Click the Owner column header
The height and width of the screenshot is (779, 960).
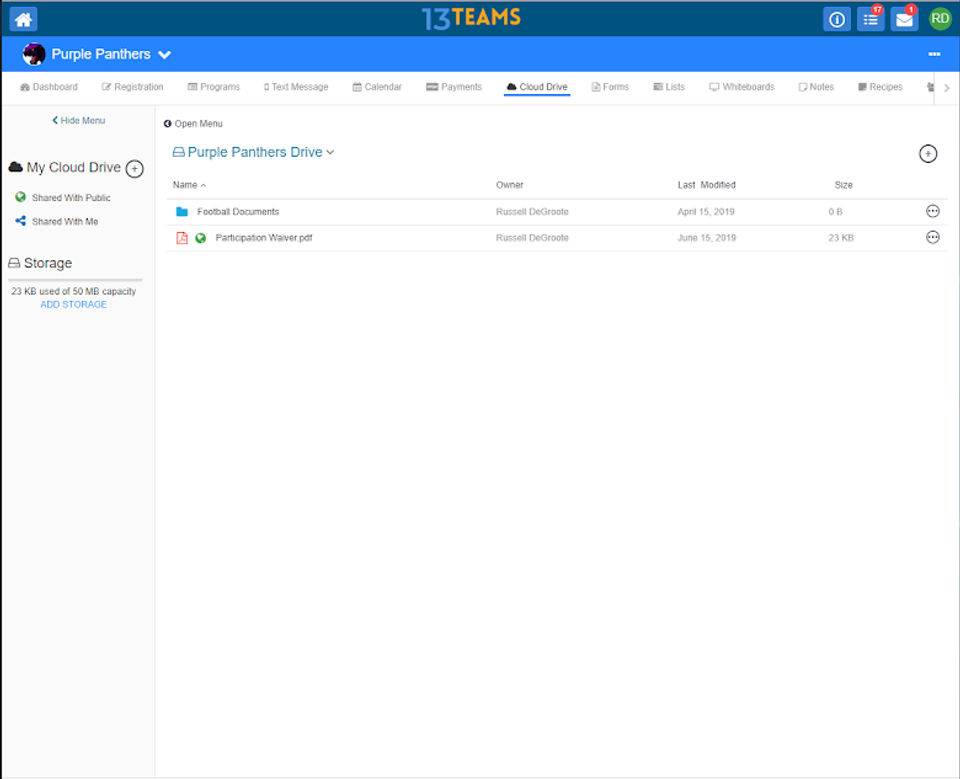[x=509, y=185]
